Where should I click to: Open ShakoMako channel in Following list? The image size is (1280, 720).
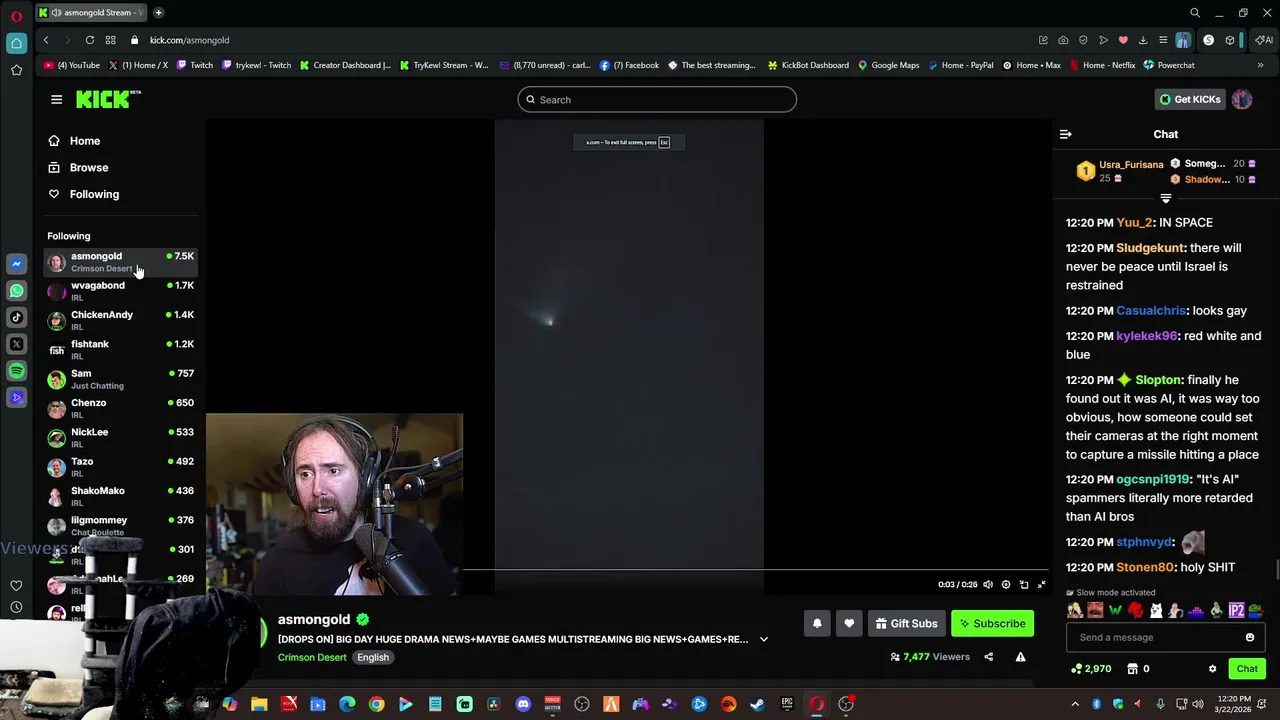(120, 496)
